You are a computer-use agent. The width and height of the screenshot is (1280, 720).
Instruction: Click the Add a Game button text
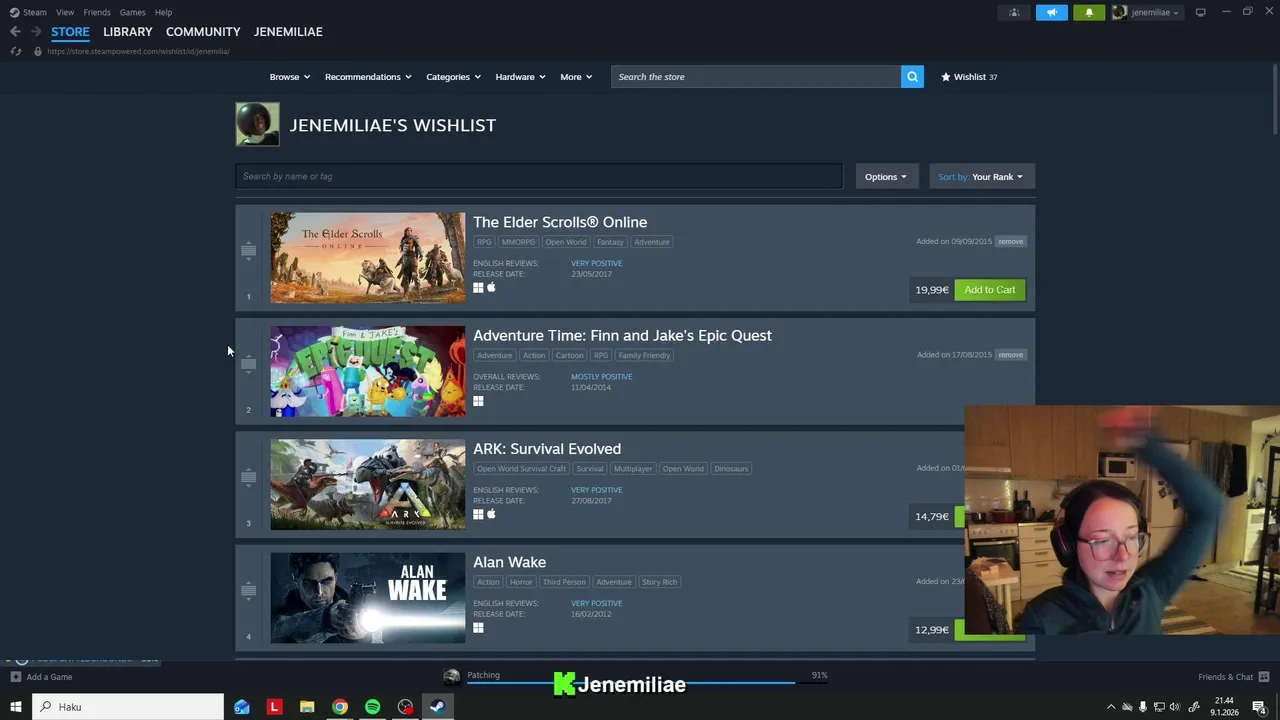49,677
